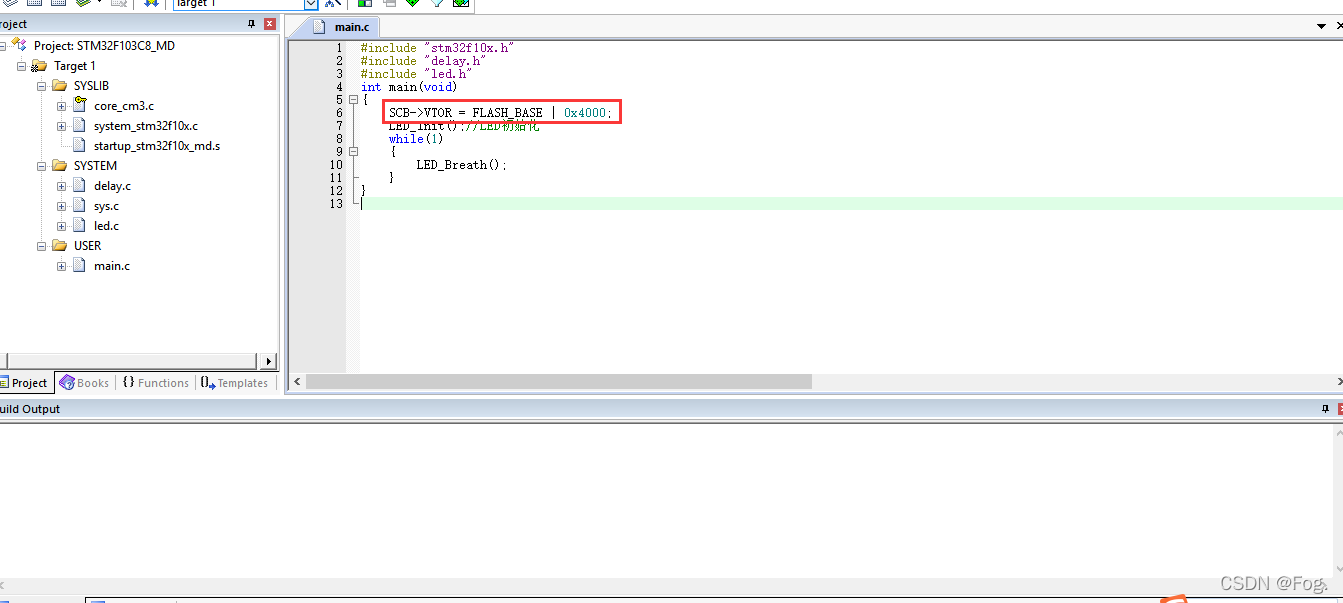
Task: Expand the core_cm3.c file node
Action: [x=62, y=106]
